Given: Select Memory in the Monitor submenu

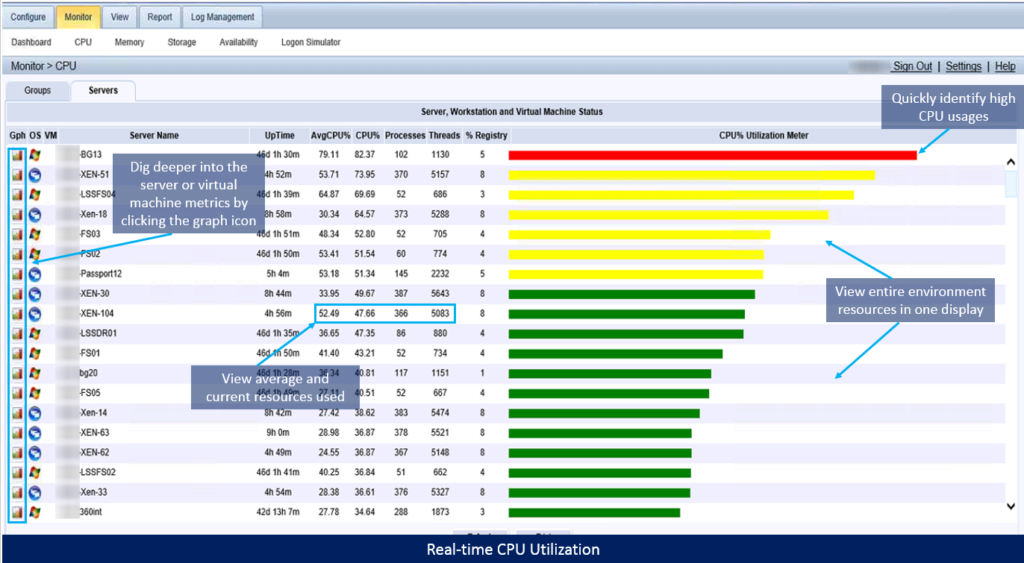Looking at the screenshot, I should point(129,43).
